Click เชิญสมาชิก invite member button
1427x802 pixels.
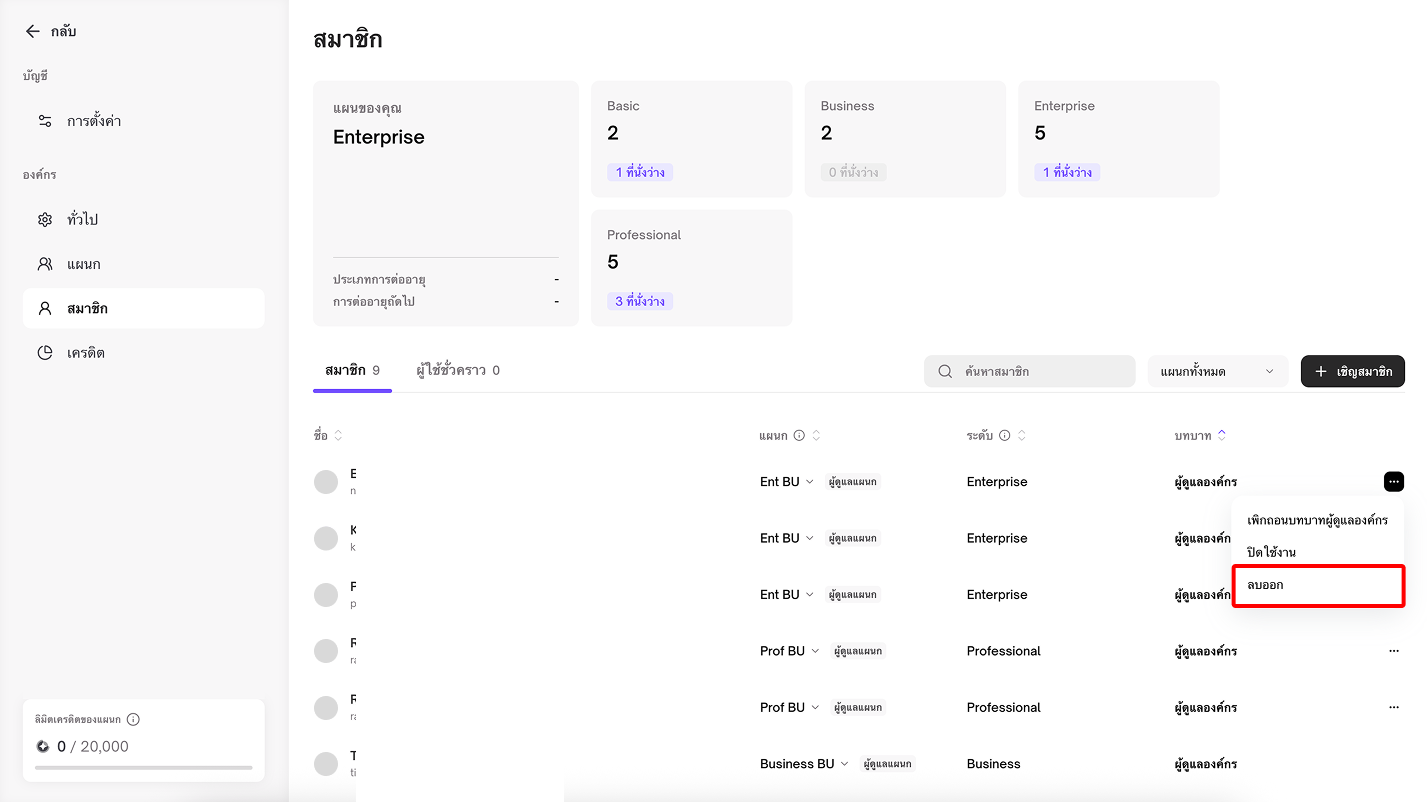(1352, 371)
